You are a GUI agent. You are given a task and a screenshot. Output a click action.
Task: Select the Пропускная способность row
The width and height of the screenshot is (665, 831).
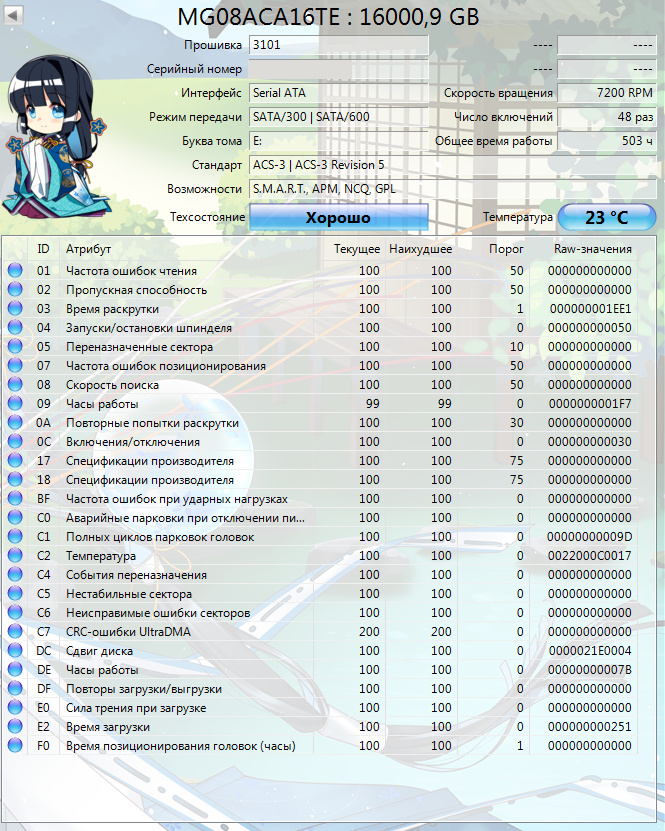[x=320, y=289]
